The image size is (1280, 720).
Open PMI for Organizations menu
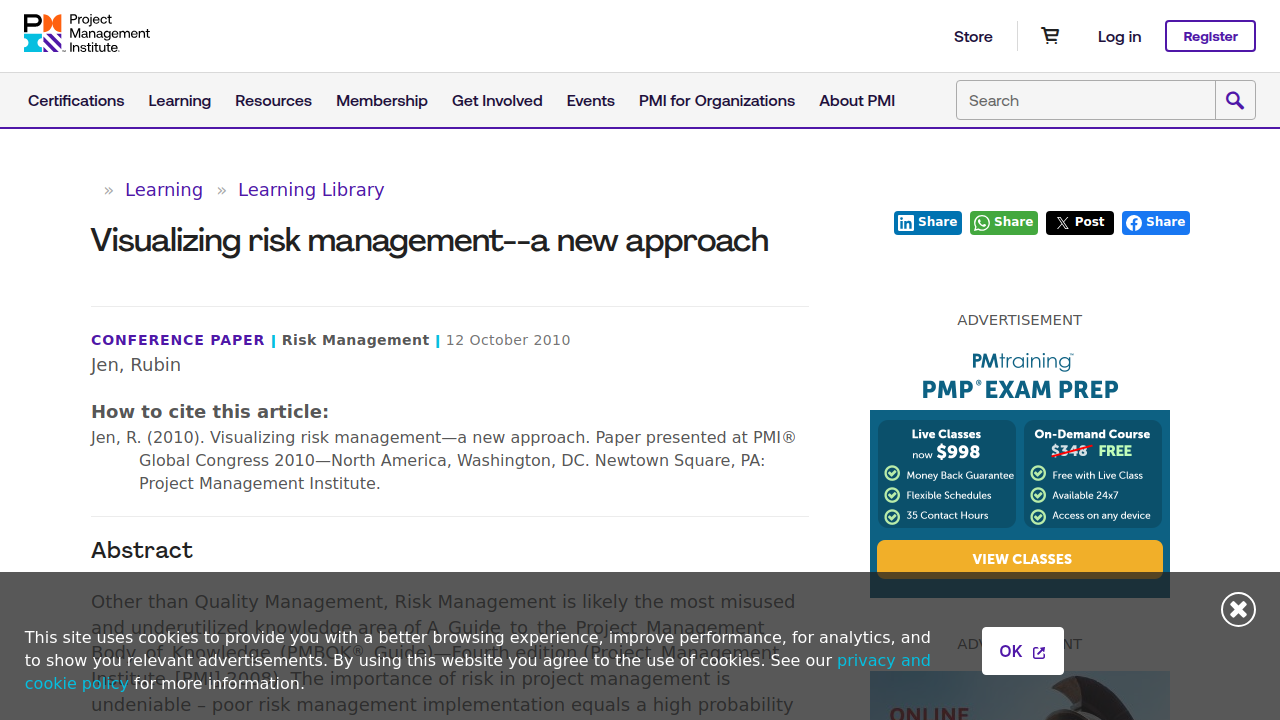point(717,100)
